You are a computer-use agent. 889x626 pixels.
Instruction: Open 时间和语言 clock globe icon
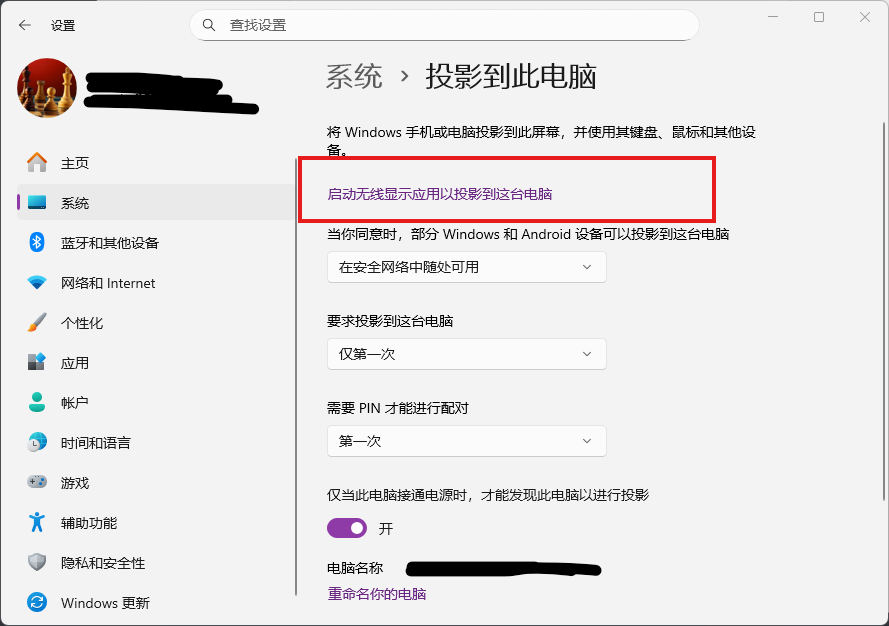pos(37,443)
